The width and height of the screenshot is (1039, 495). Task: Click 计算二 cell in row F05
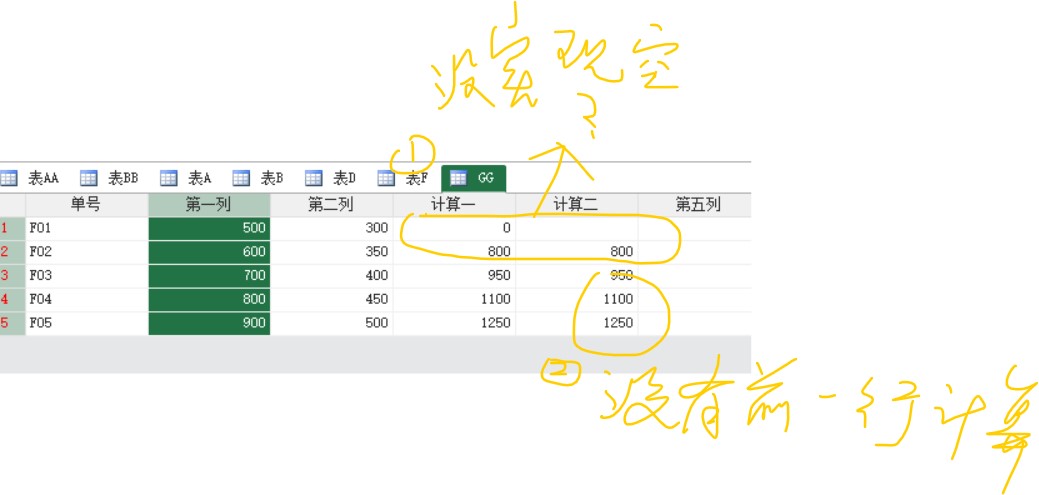(x=576, y=323)
